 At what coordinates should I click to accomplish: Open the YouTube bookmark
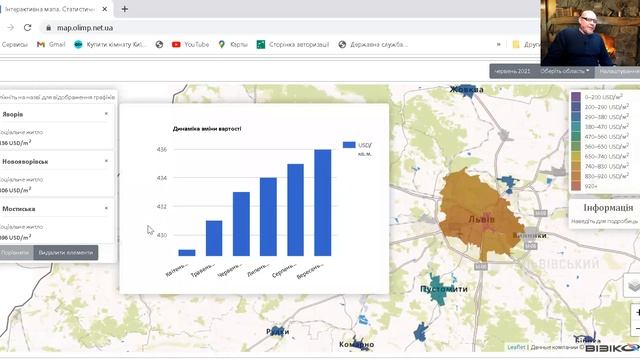click(x=191, y=44)
